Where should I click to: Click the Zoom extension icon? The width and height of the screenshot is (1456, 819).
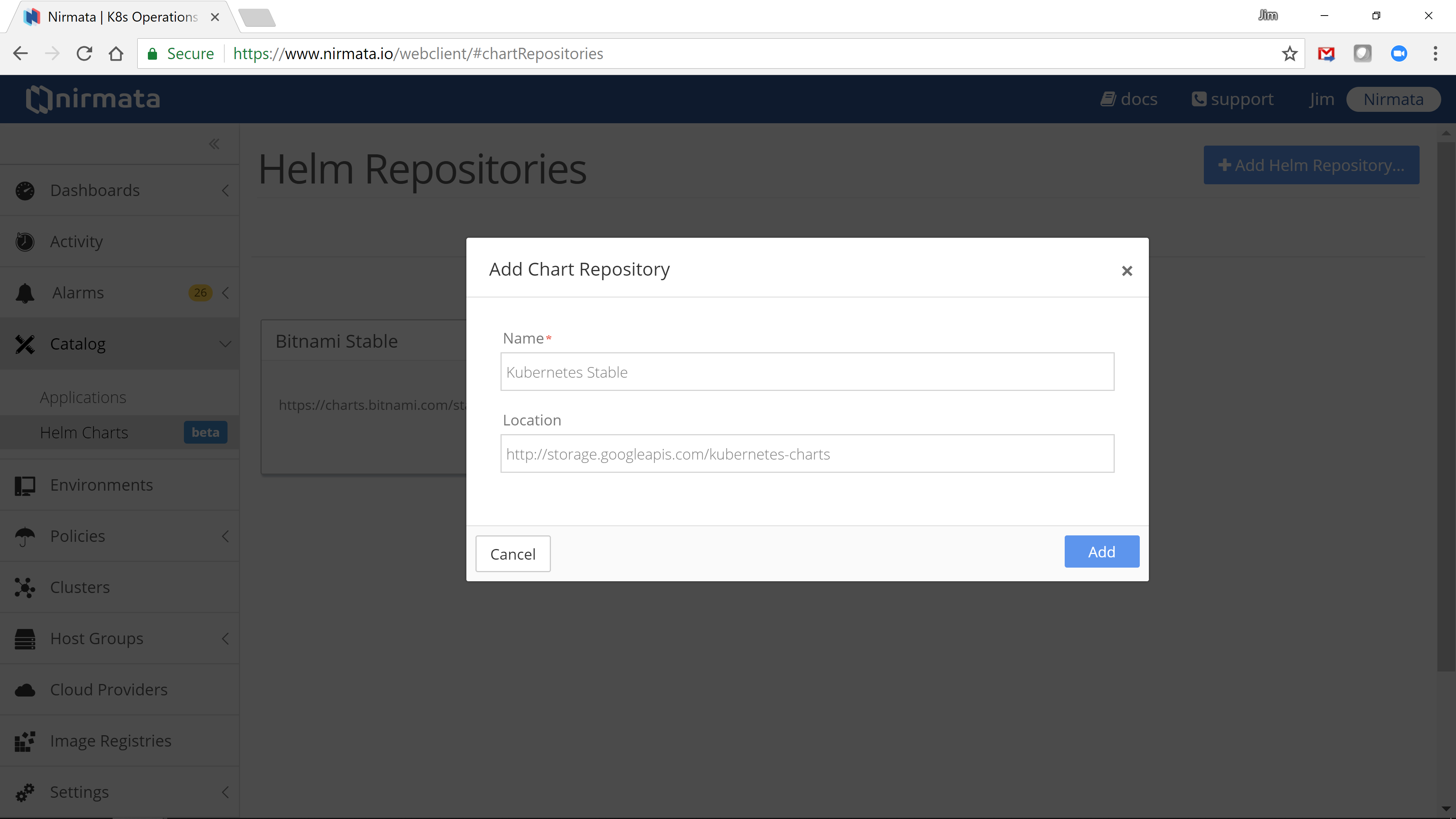click(1399, 54)
